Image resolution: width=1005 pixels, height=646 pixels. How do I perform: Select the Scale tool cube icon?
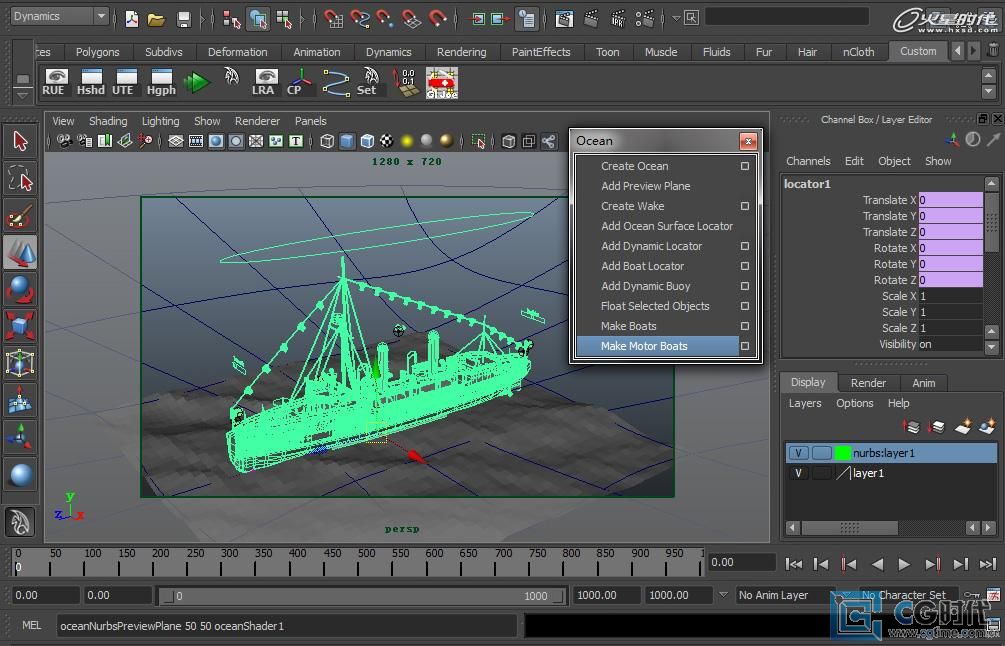tap(21, 326)
